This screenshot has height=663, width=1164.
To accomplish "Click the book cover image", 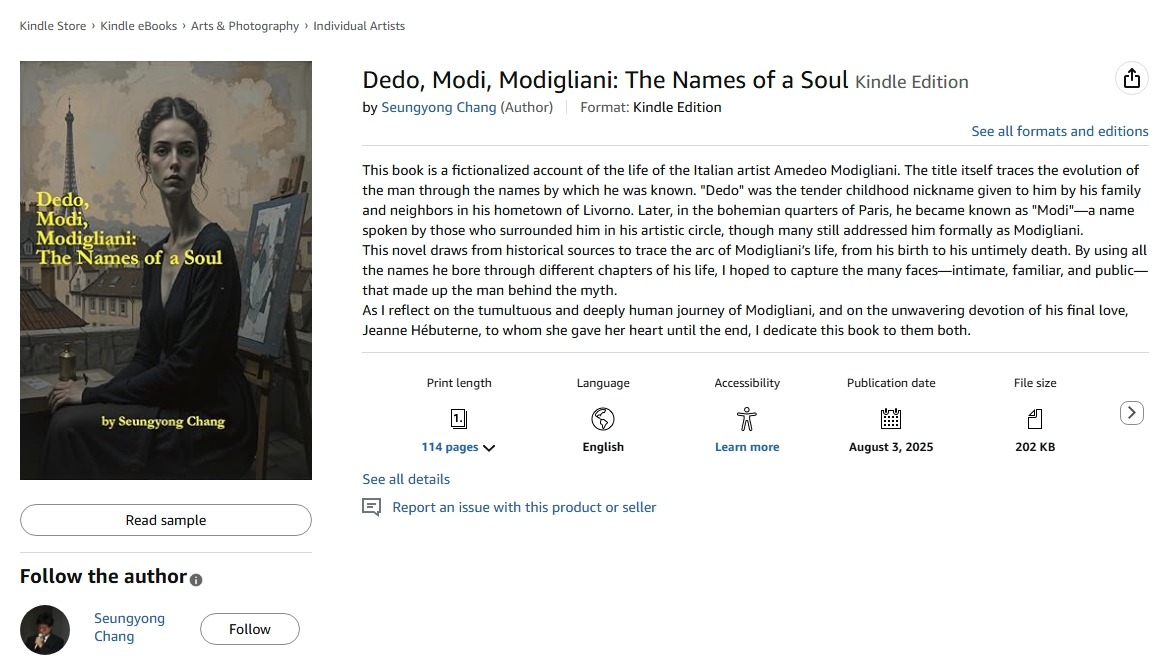I will tap(166, 270).
